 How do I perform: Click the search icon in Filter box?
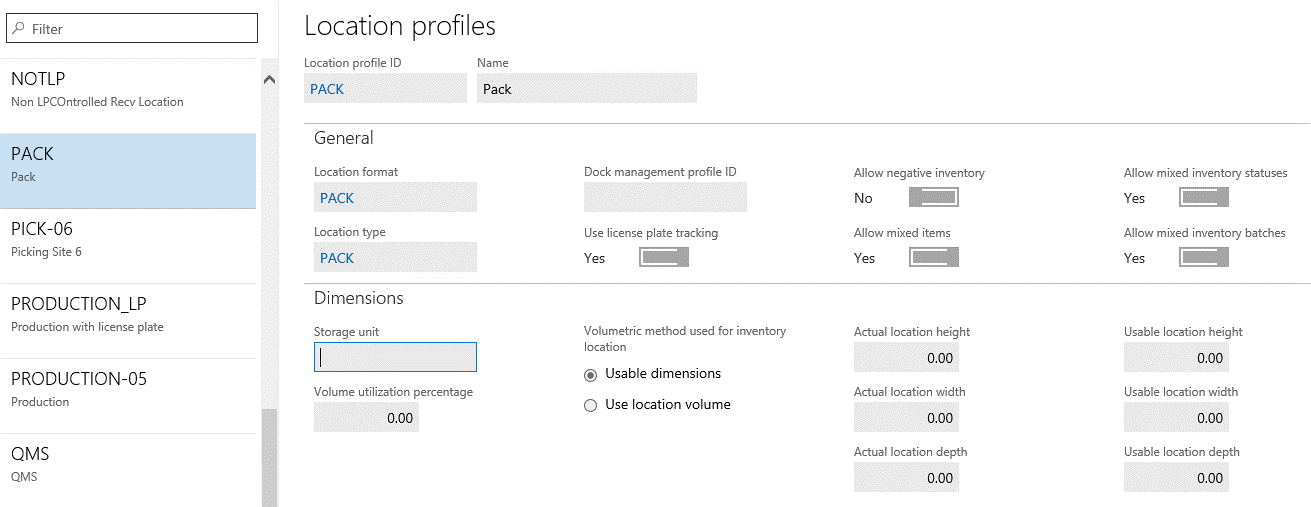tap(18, 29)
